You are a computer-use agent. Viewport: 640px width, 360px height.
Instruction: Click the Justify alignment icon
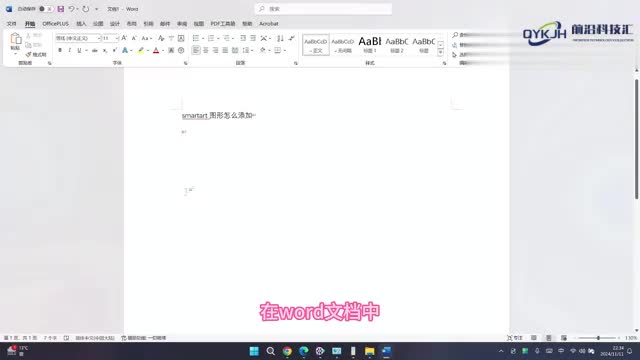click(x=225, y=50)
